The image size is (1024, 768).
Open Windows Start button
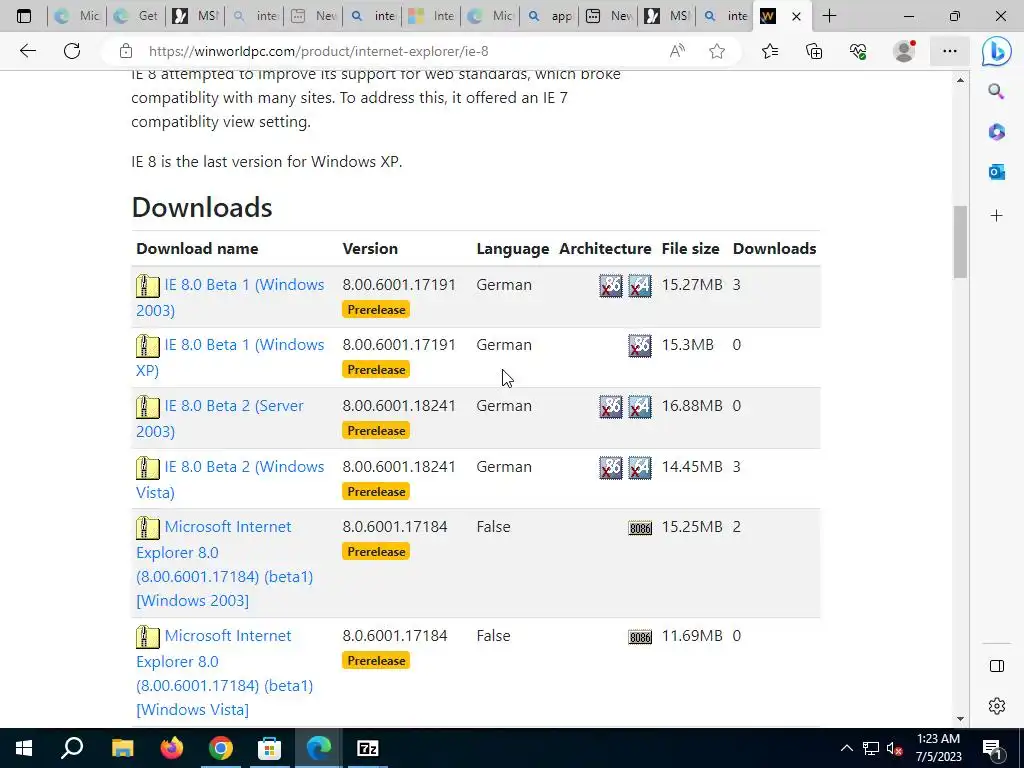pos(24,748)
